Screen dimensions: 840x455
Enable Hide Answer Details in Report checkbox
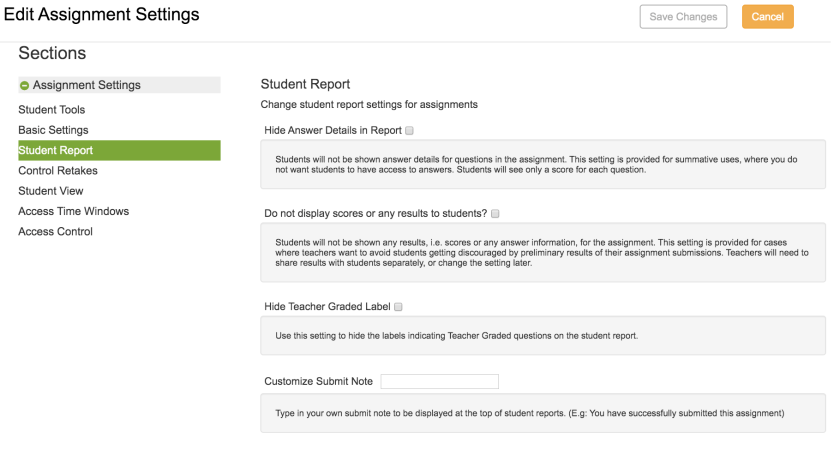(x=409, y=130)
